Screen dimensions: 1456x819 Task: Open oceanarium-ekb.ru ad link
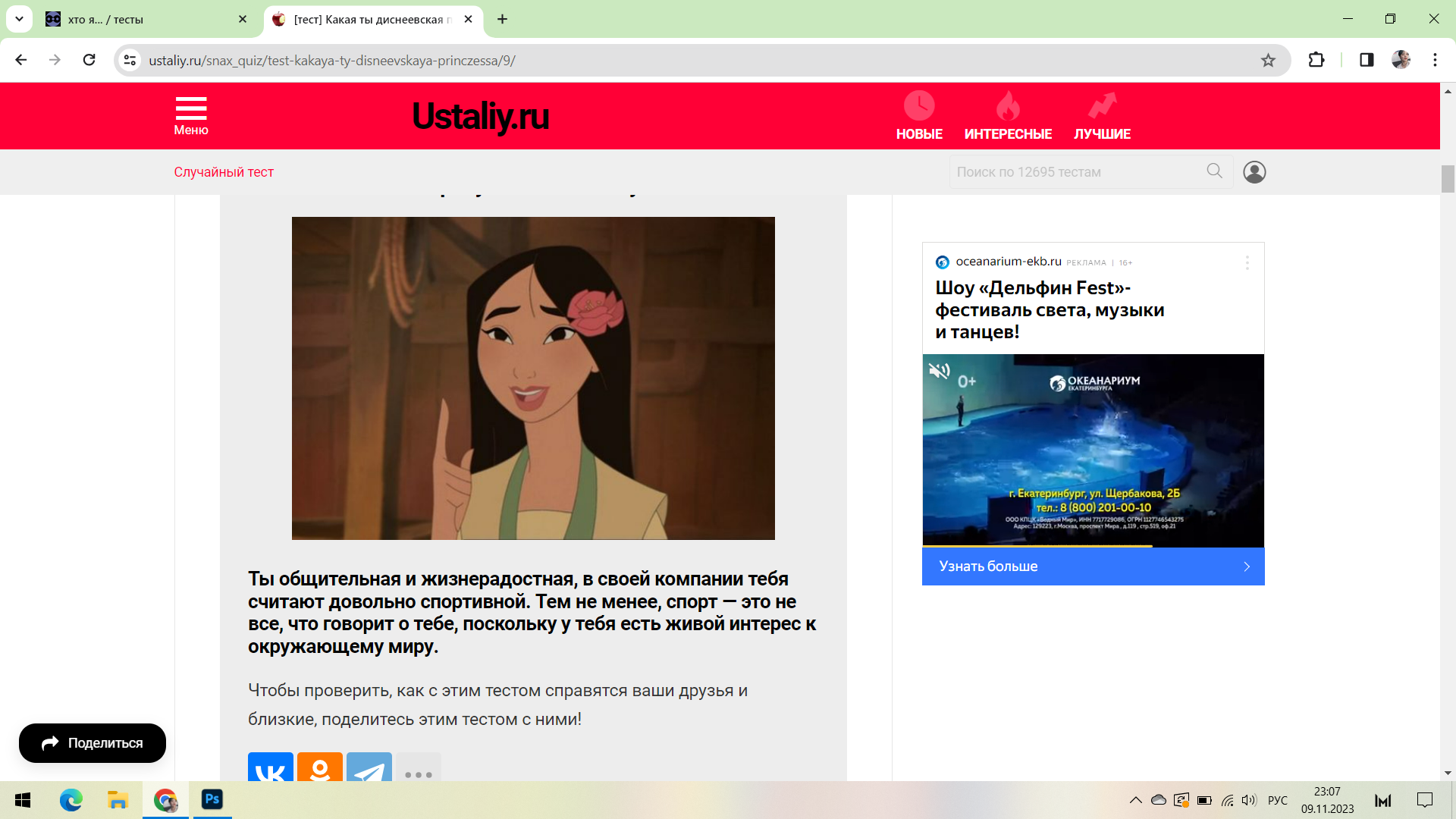[1008, 262]
